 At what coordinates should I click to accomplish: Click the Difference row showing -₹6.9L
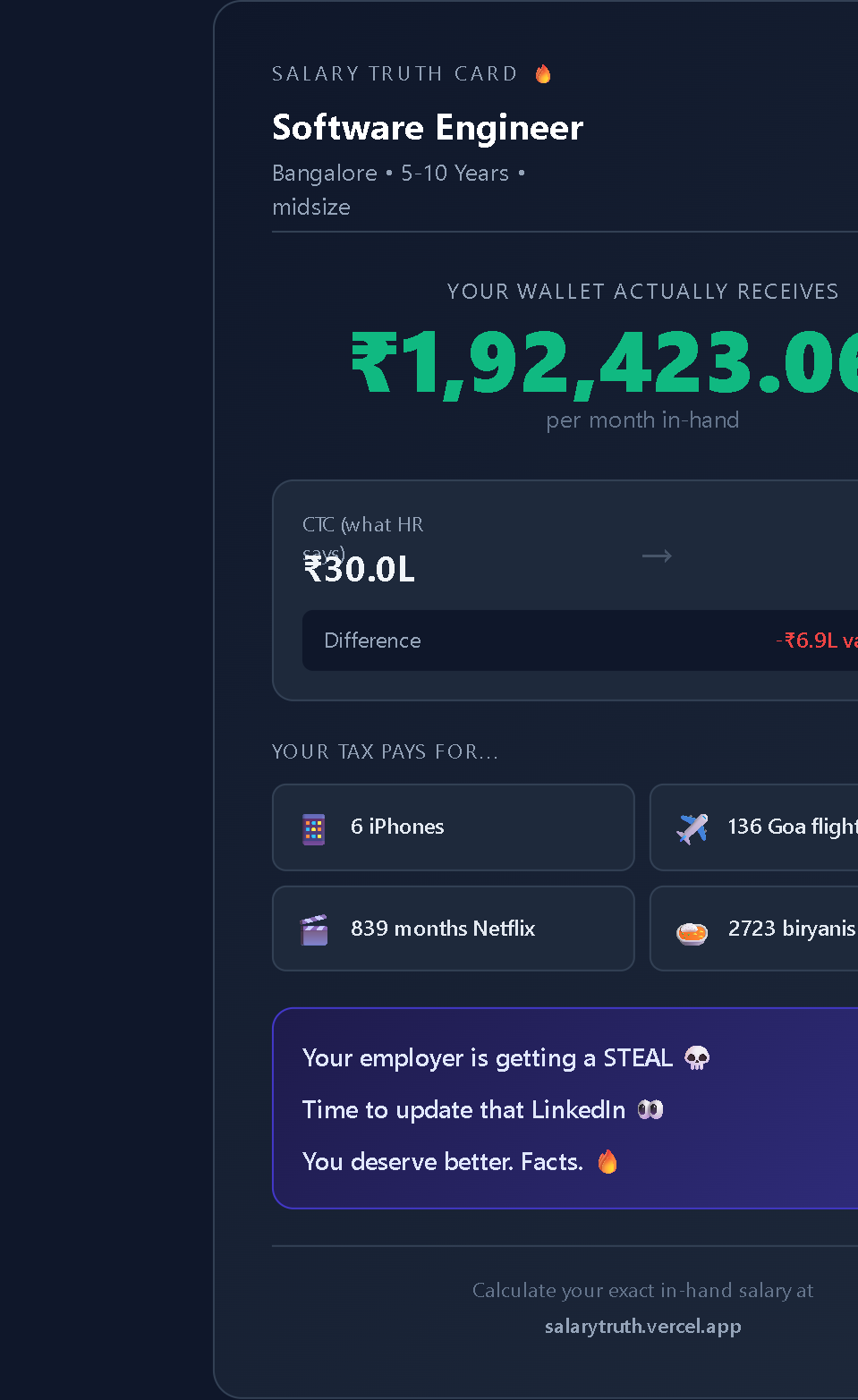pos(580,640)
